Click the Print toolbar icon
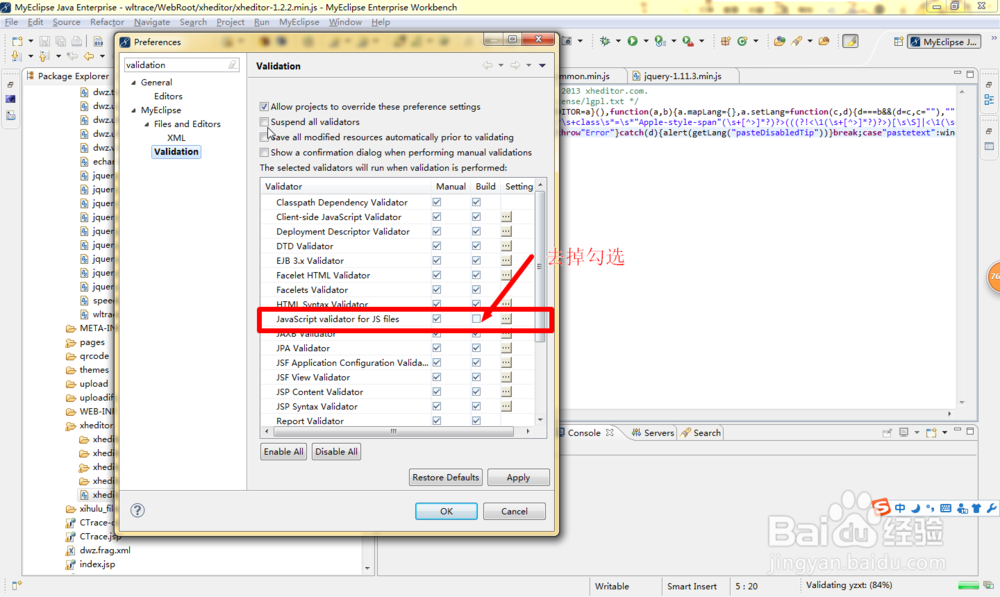 pos(77,41)
